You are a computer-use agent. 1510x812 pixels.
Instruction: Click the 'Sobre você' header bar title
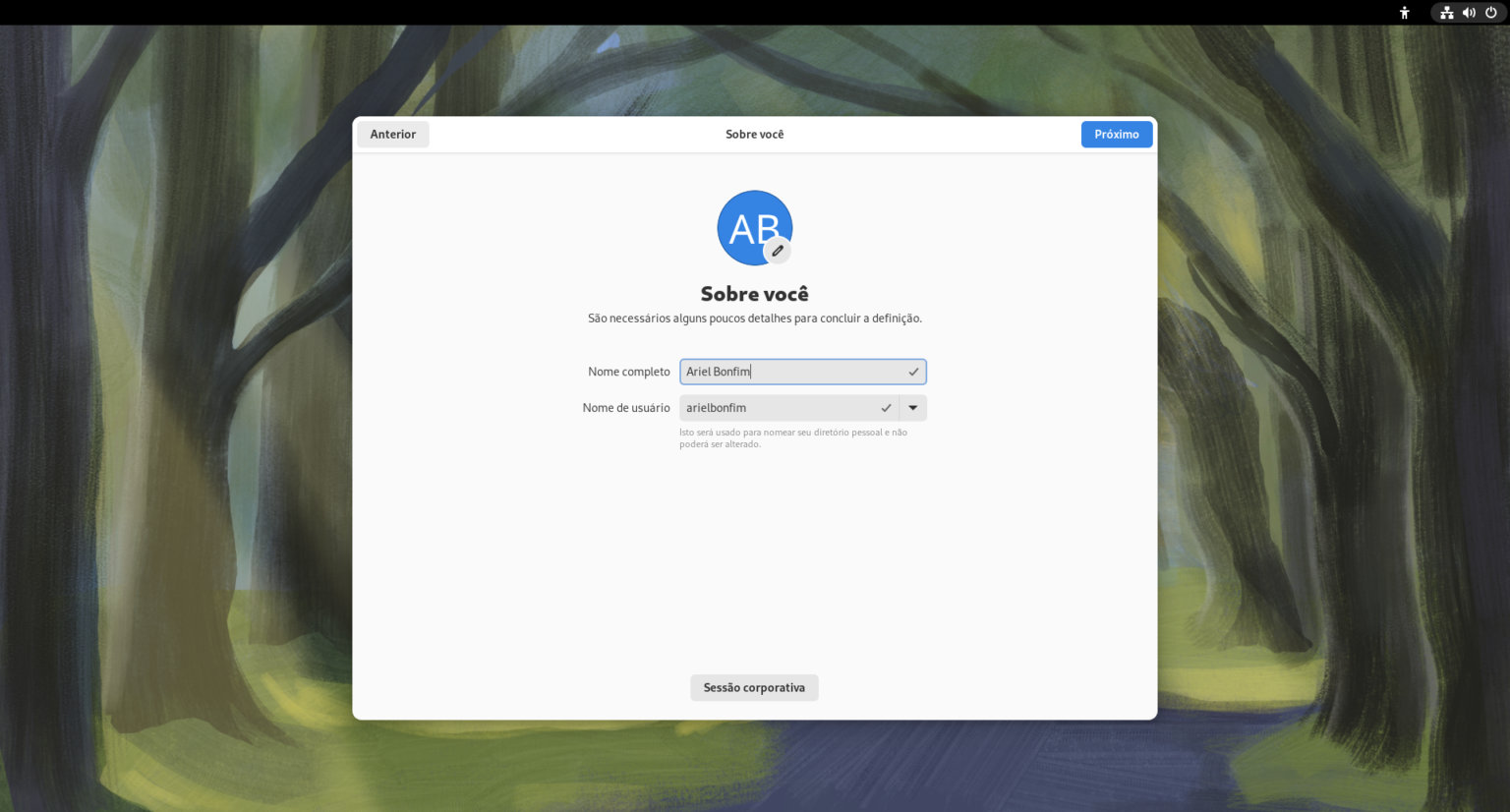coord(755,135)
